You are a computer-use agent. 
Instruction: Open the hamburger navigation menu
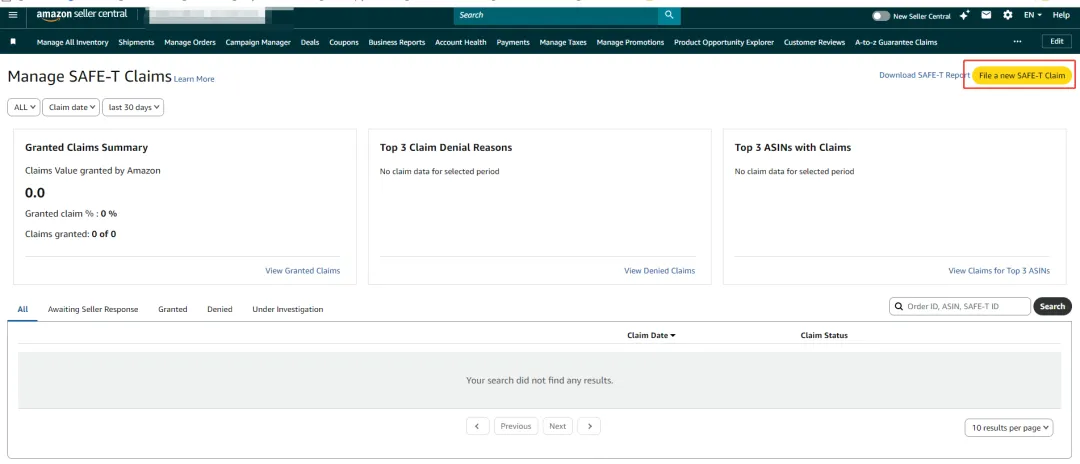click(x=13, y=14)
